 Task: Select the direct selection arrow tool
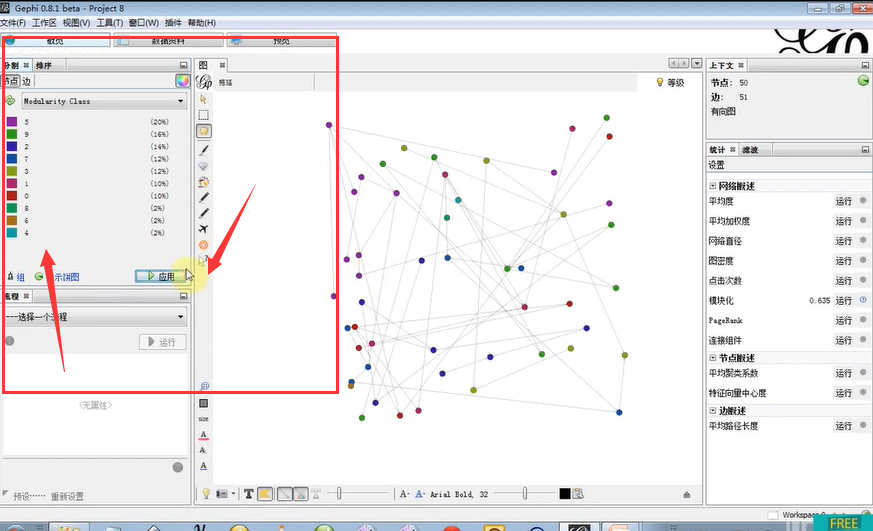pyautogui.click(x=203, y=99)
